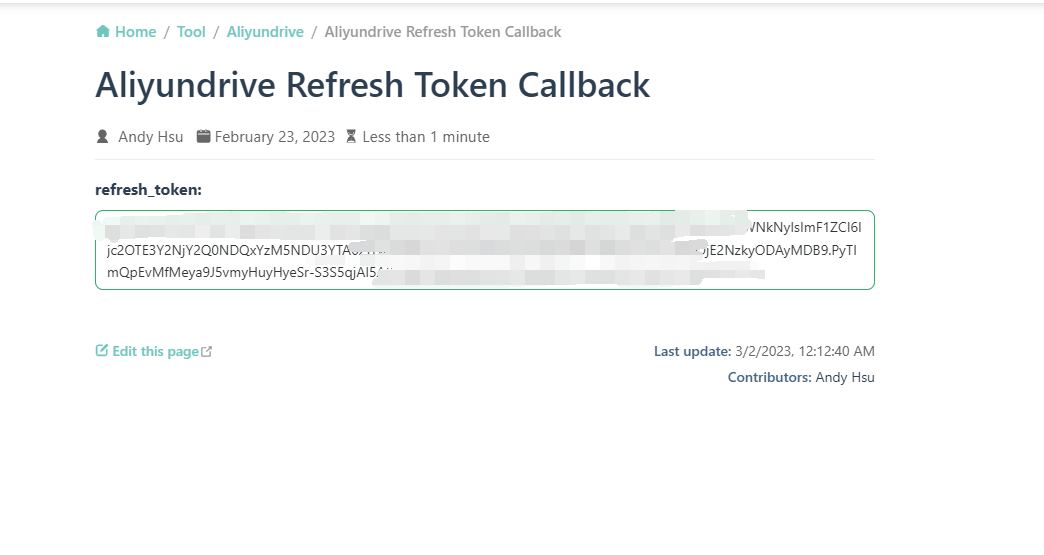The width and height of the screenshot is (1044, 555).
Task: Open the Home breadcrumb link
Action: pos(126,32)
